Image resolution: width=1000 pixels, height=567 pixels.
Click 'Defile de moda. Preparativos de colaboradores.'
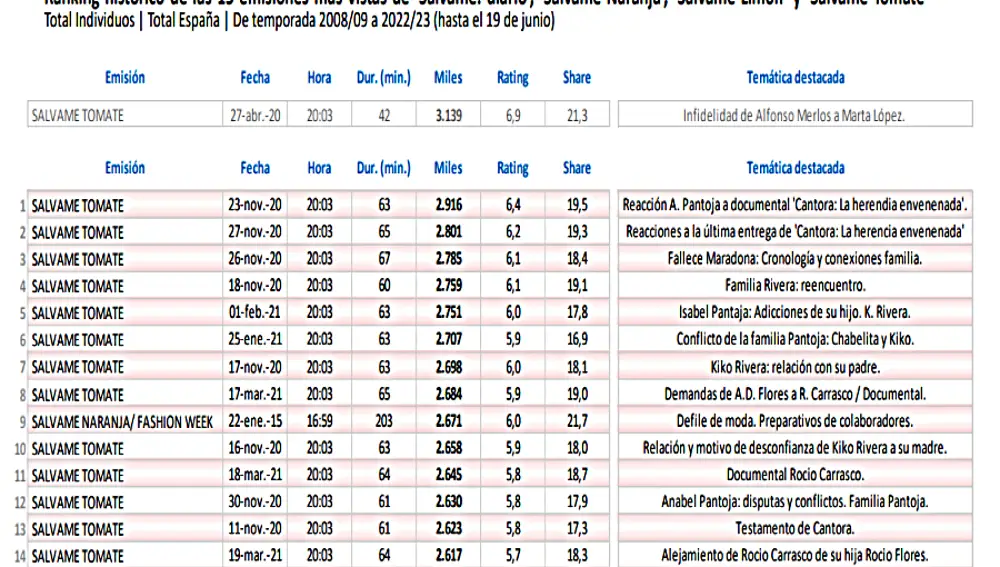point(795,421)
